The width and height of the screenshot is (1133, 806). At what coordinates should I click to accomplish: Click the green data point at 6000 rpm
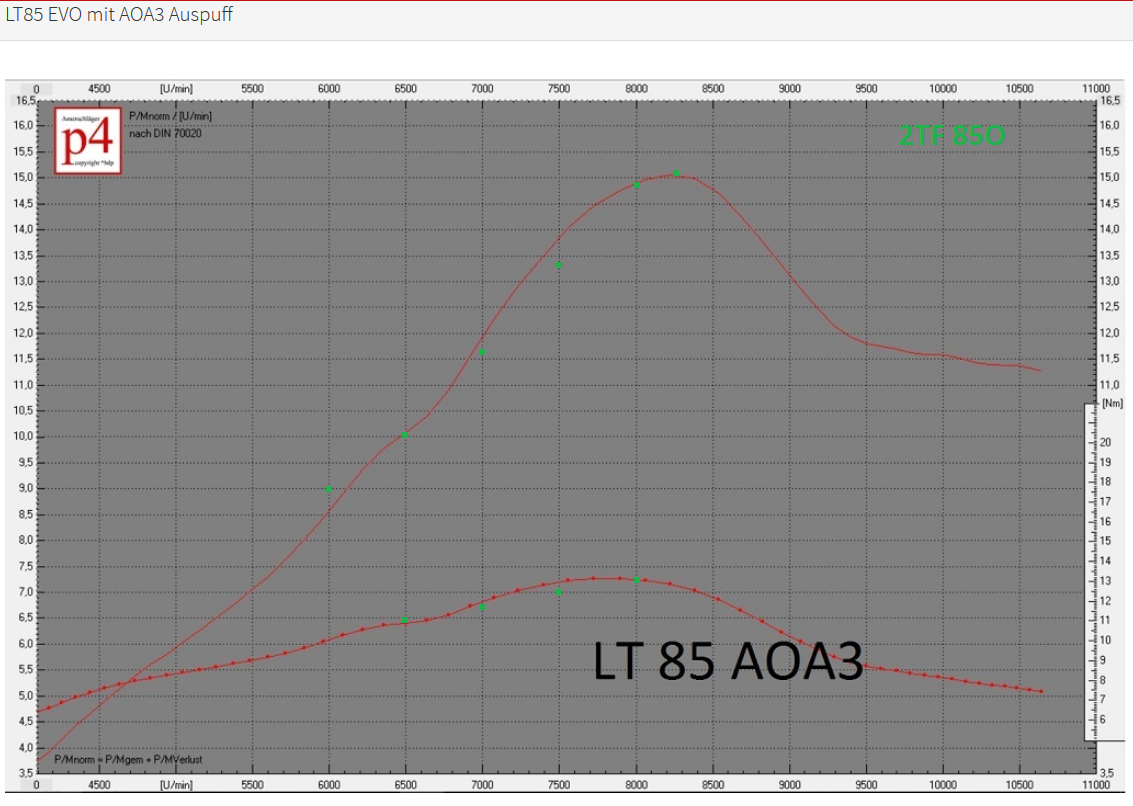(328, 488)
